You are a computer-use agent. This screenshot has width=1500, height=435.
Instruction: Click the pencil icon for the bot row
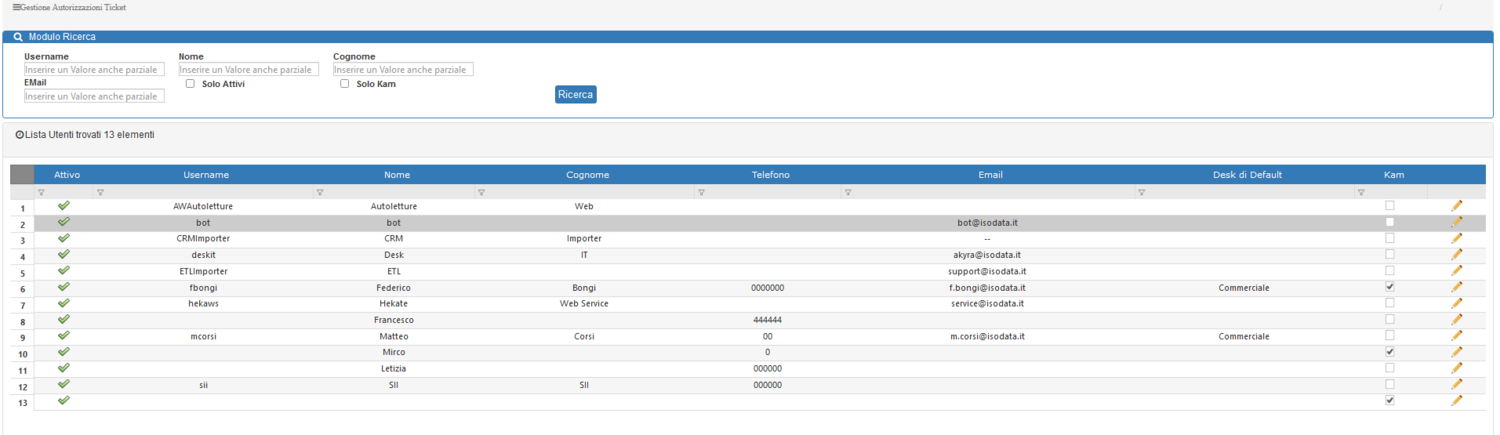click(1456, 222)
